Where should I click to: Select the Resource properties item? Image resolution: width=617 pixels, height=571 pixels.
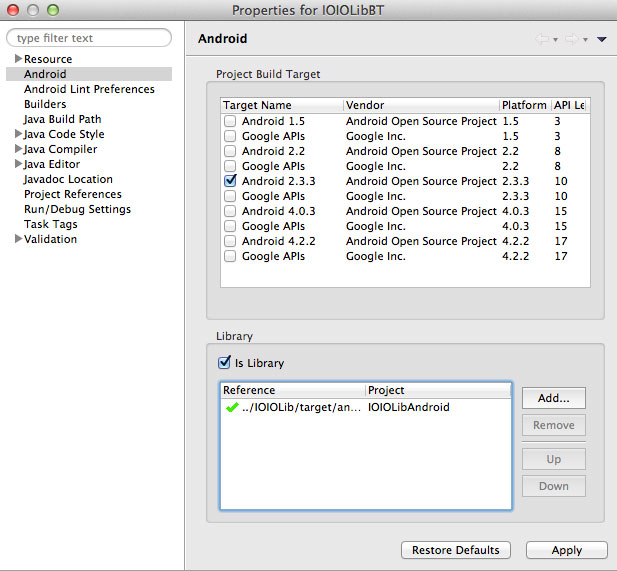coord(48,59)
